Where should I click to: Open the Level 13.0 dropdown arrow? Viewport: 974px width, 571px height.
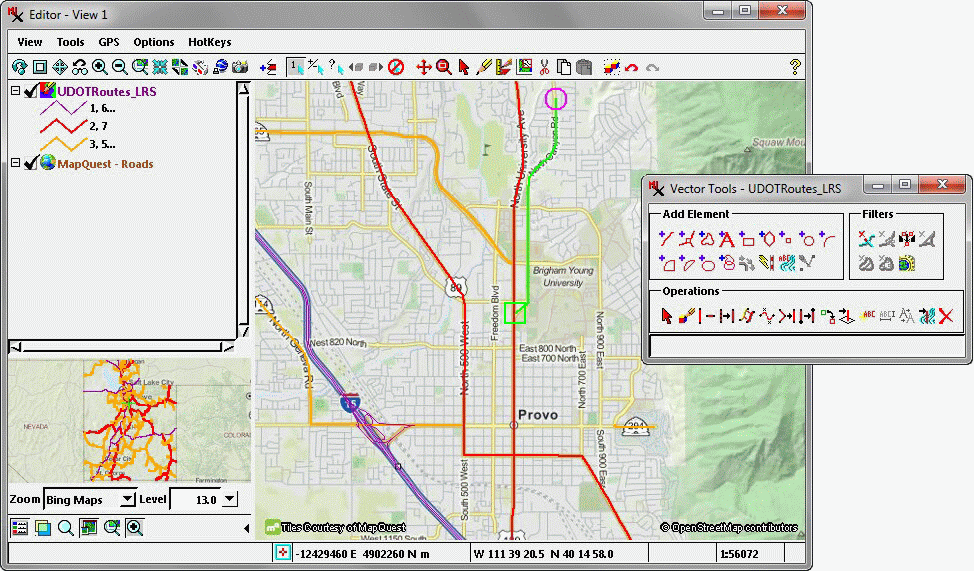click(230, 499)
